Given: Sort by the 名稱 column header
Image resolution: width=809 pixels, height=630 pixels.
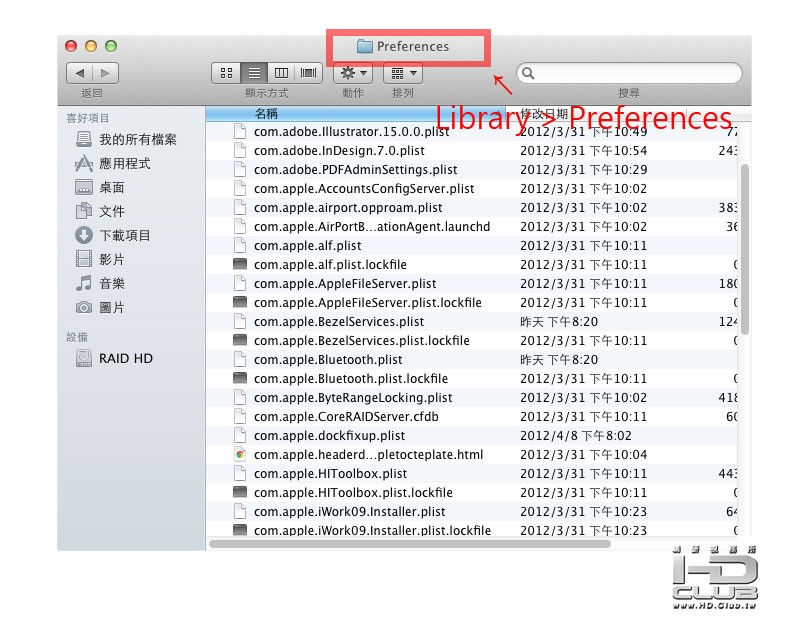Looking at the screenshot, I should click(355, 114).
